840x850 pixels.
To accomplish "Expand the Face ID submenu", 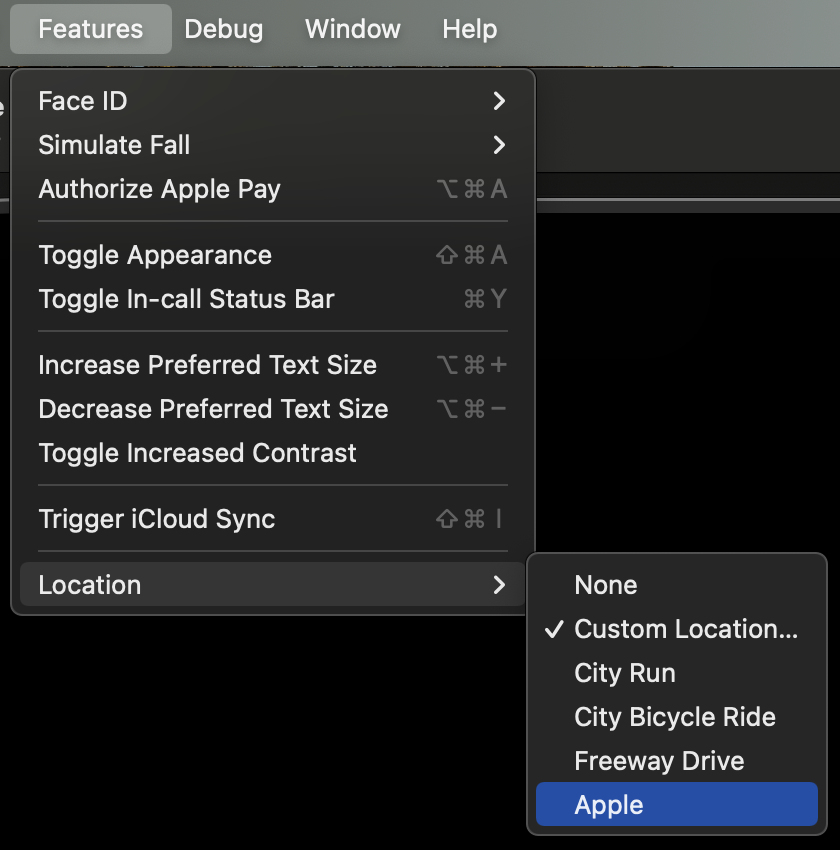I will [x=273, y=101].
